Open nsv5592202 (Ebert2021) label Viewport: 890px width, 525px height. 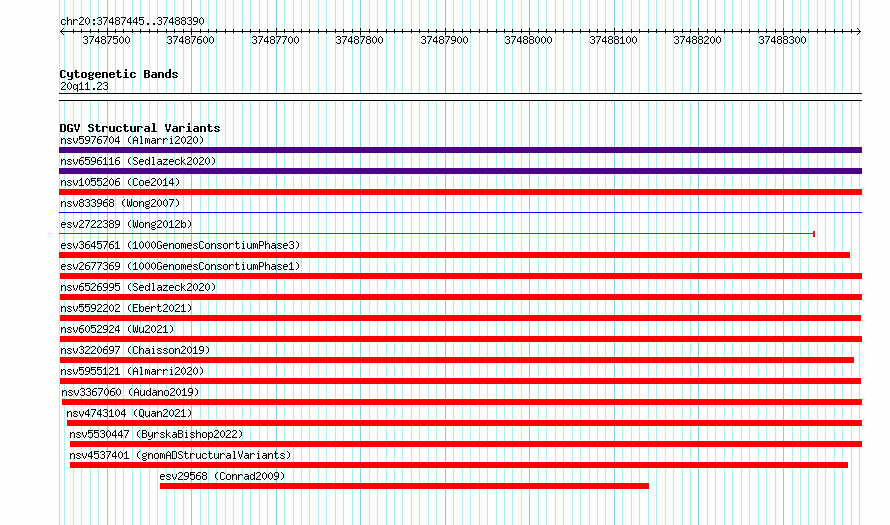click(x=126, y=308)
